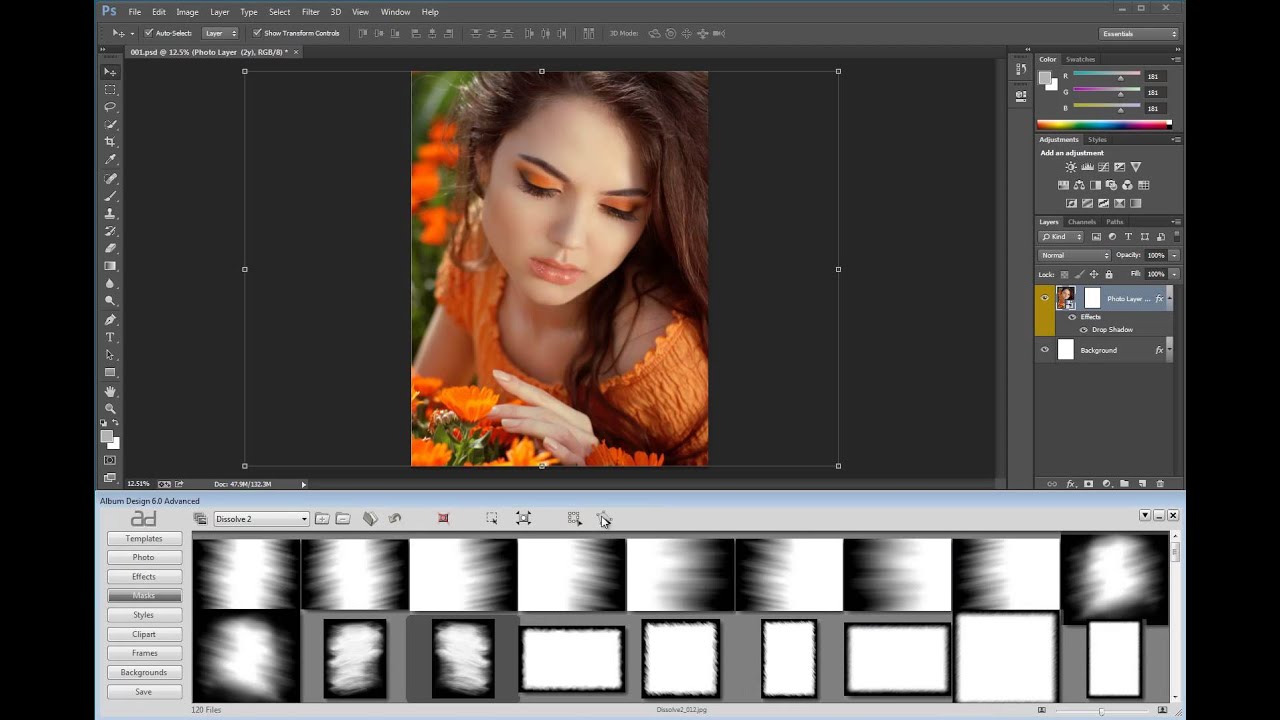Click the undo arrow in Album Design toolbar
The height and width of the screenshot is (720, 1280).
395,518
